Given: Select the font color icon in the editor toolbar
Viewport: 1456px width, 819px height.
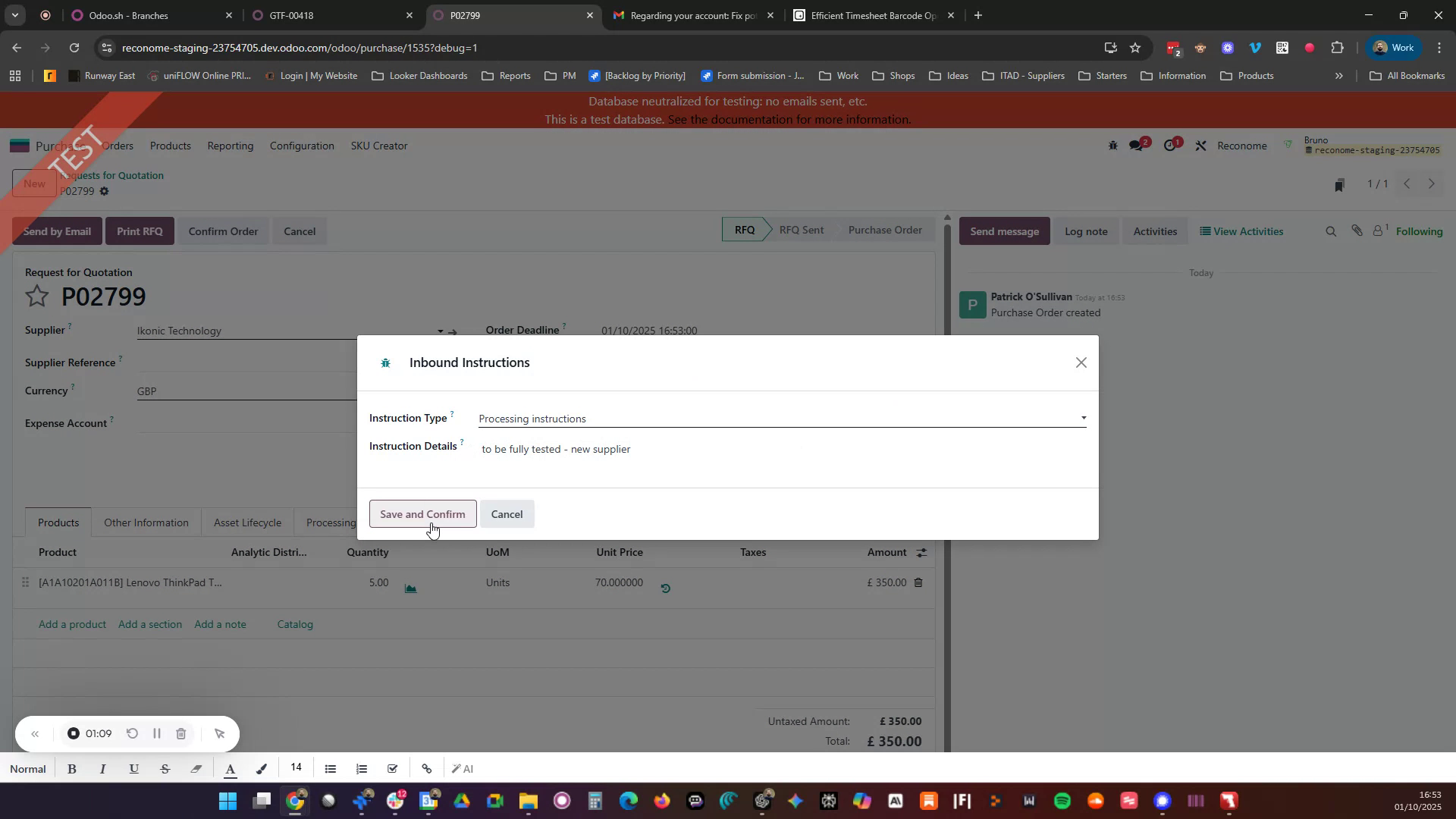Looking at the screenshot, I should click(231, 768).
